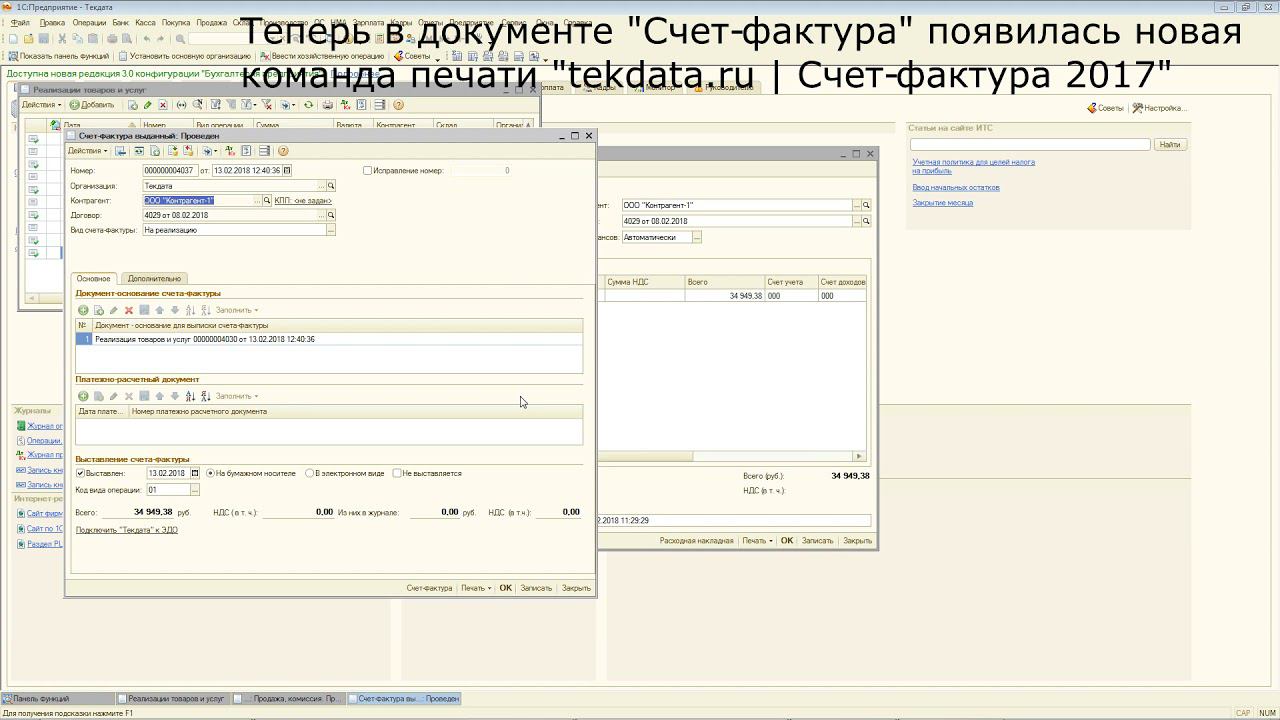Move row down in Документ-основание toolbar
1280x720 pixels.
175,310
